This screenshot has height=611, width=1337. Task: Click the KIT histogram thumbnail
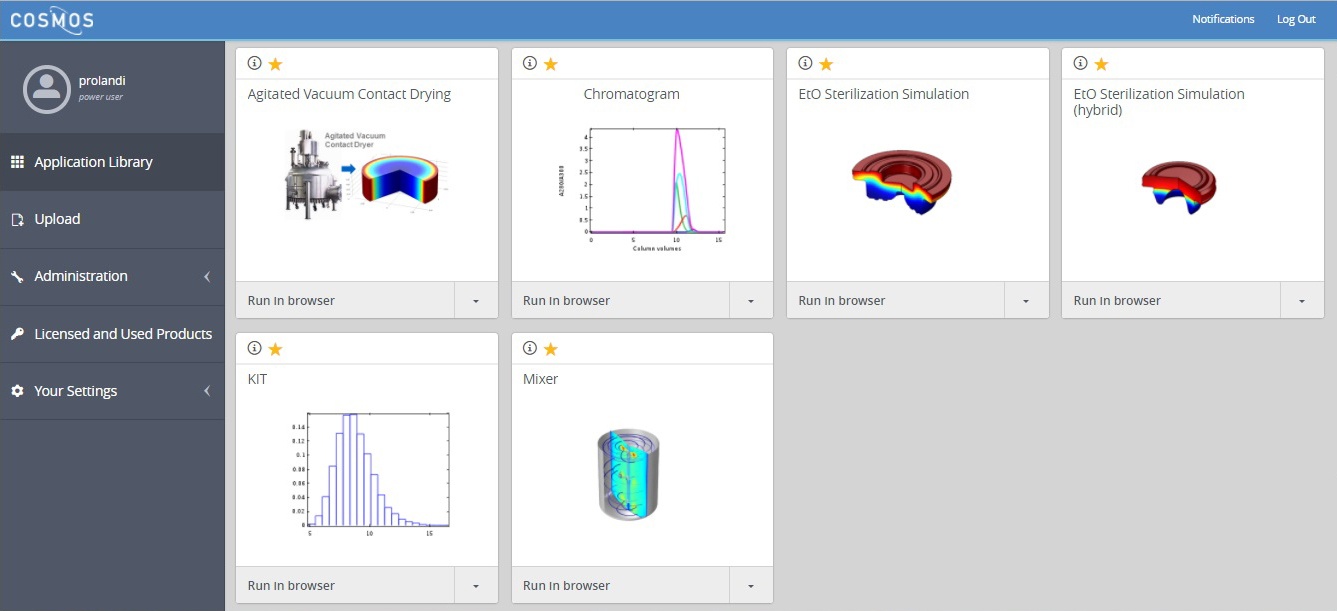click(368, 474)
